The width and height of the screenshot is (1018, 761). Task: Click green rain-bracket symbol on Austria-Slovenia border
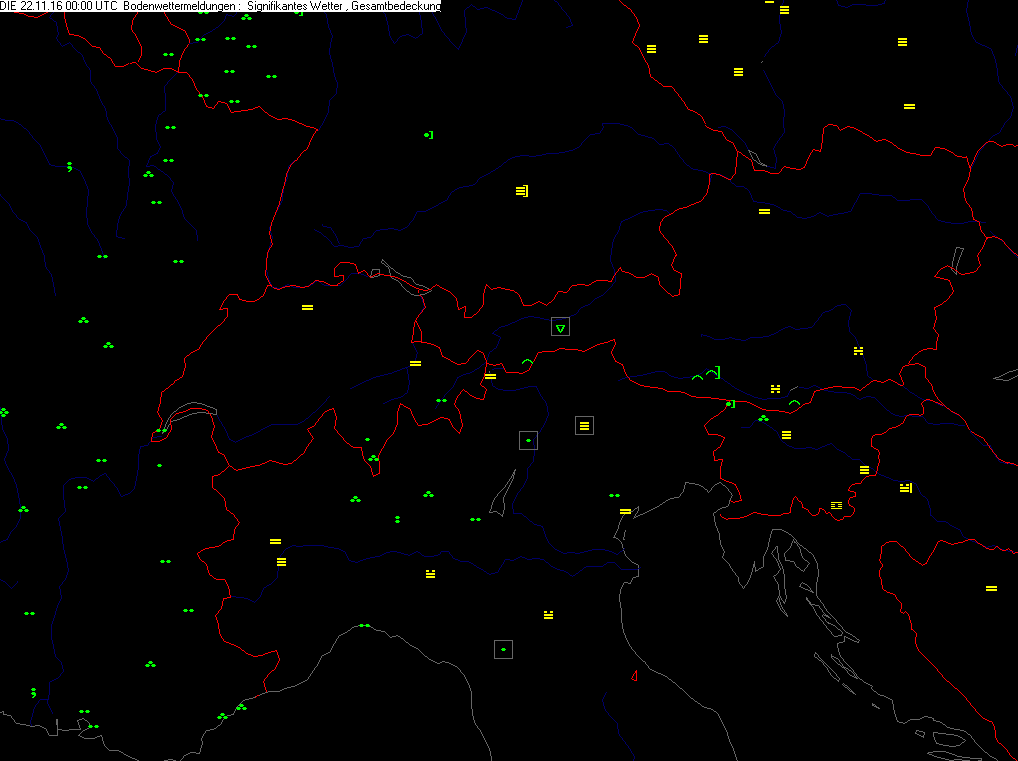click(730, 404)
